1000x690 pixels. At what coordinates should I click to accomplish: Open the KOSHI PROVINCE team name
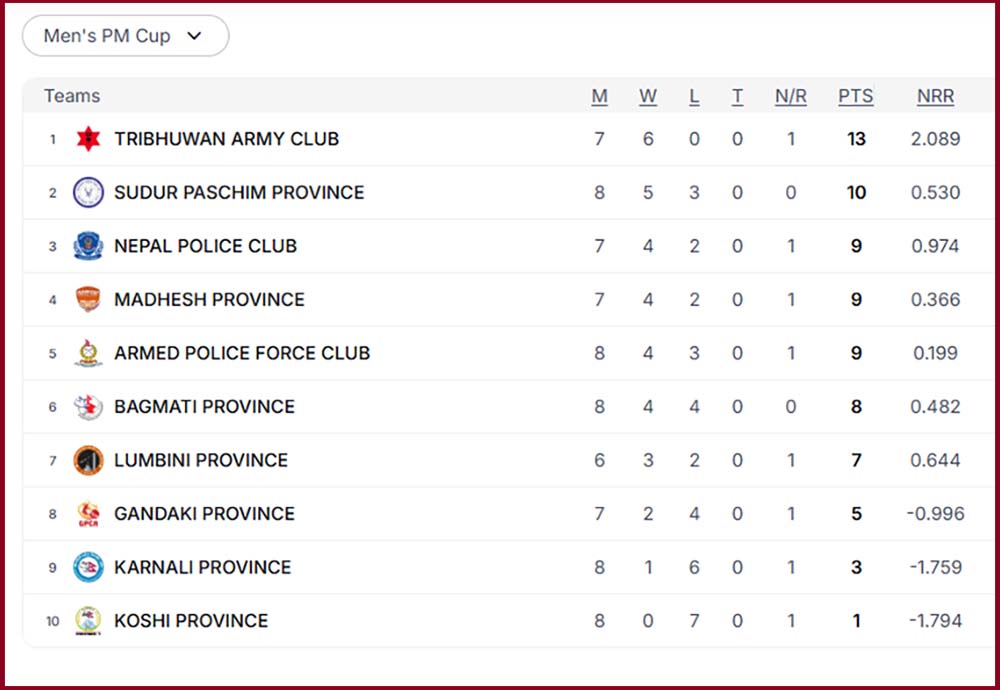click(191, 621)
